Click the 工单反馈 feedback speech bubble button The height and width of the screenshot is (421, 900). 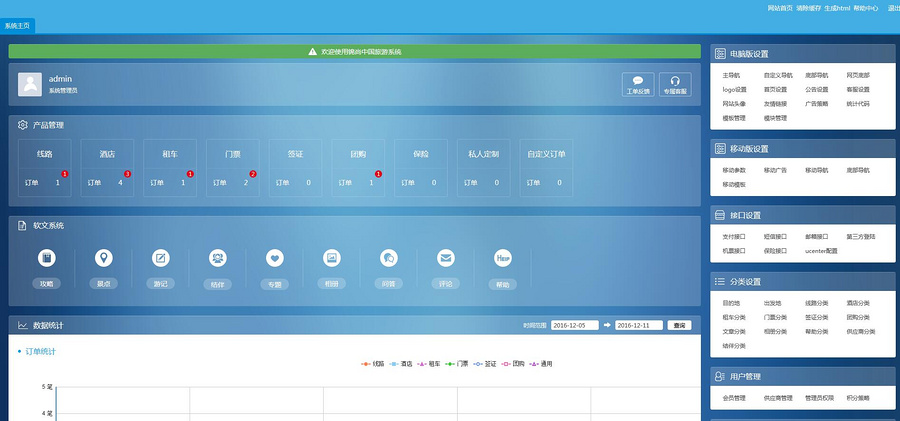tap(638, 84)
